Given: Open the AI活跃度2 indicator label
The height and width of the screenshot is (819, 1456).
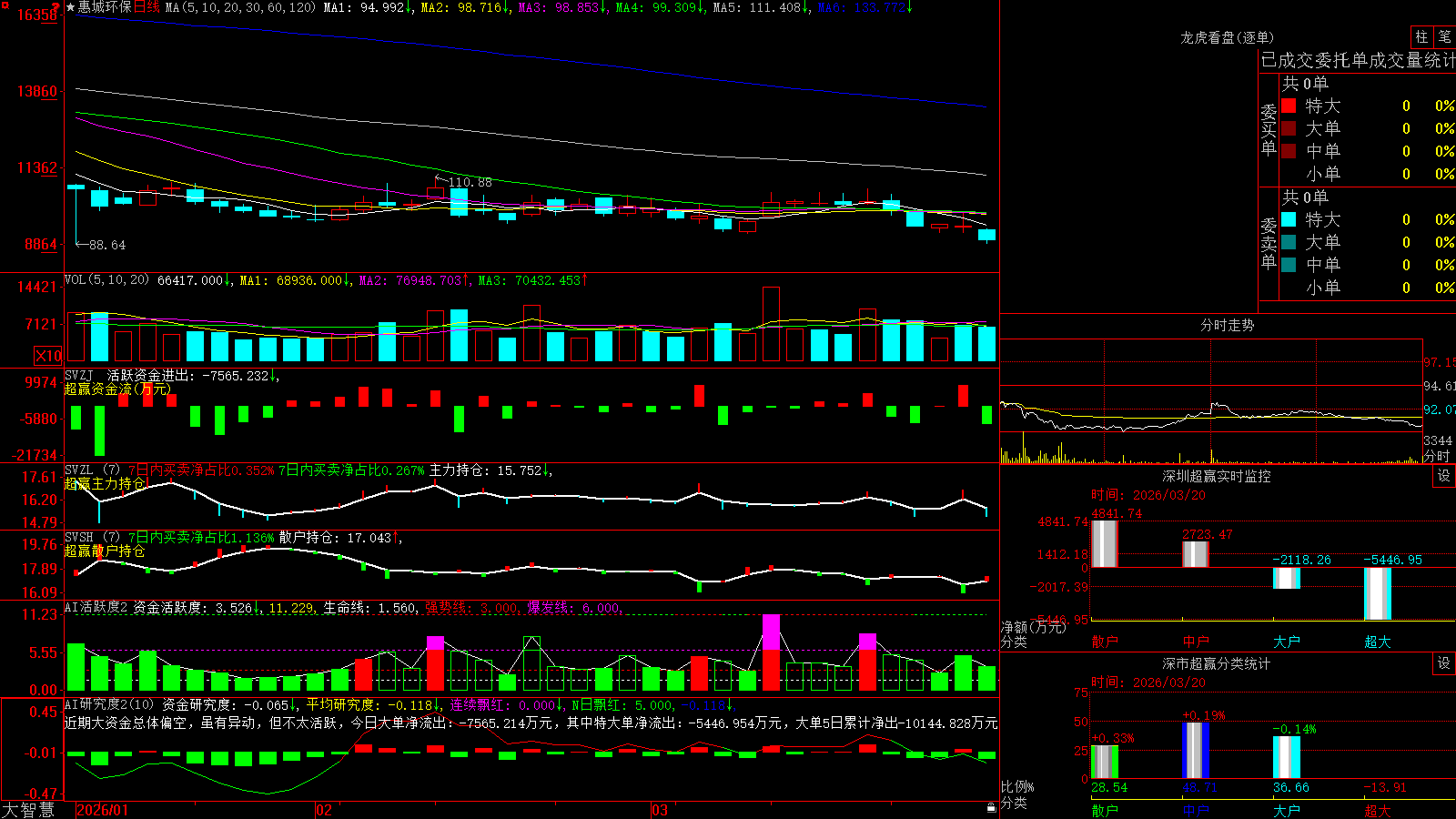Looking at the screenshot, I should click(96, 608).
